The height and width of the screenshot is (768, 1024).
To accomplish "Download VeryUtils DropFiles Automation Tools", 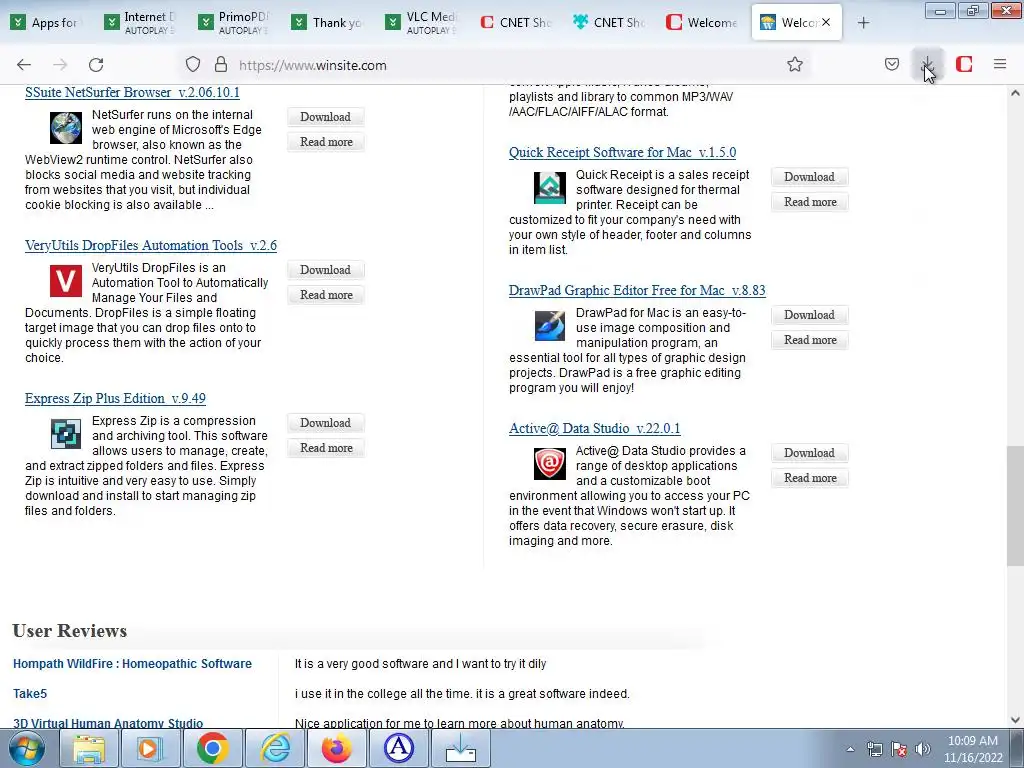I will 325,270.
